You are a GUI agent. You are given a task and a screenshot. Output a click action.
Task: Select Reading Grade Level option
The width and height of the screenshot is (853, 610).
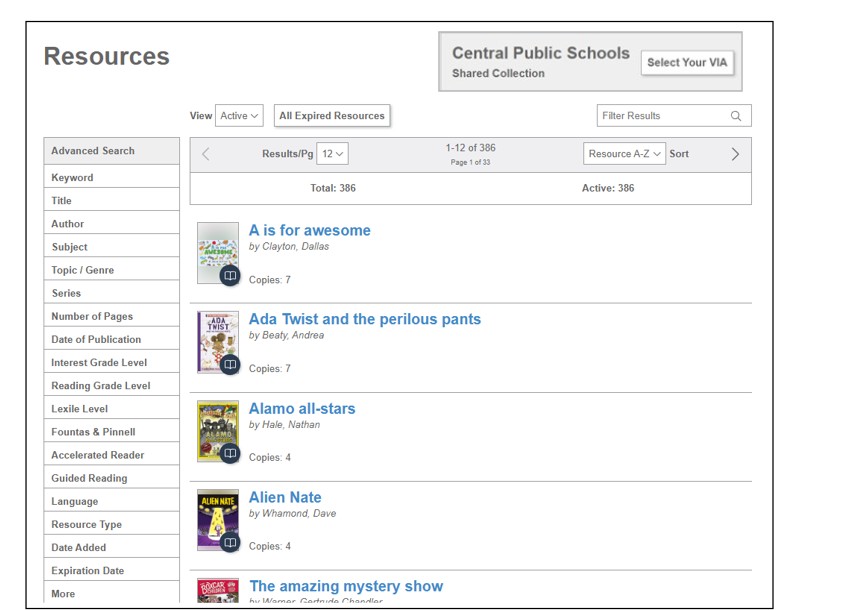coord(112,385)
